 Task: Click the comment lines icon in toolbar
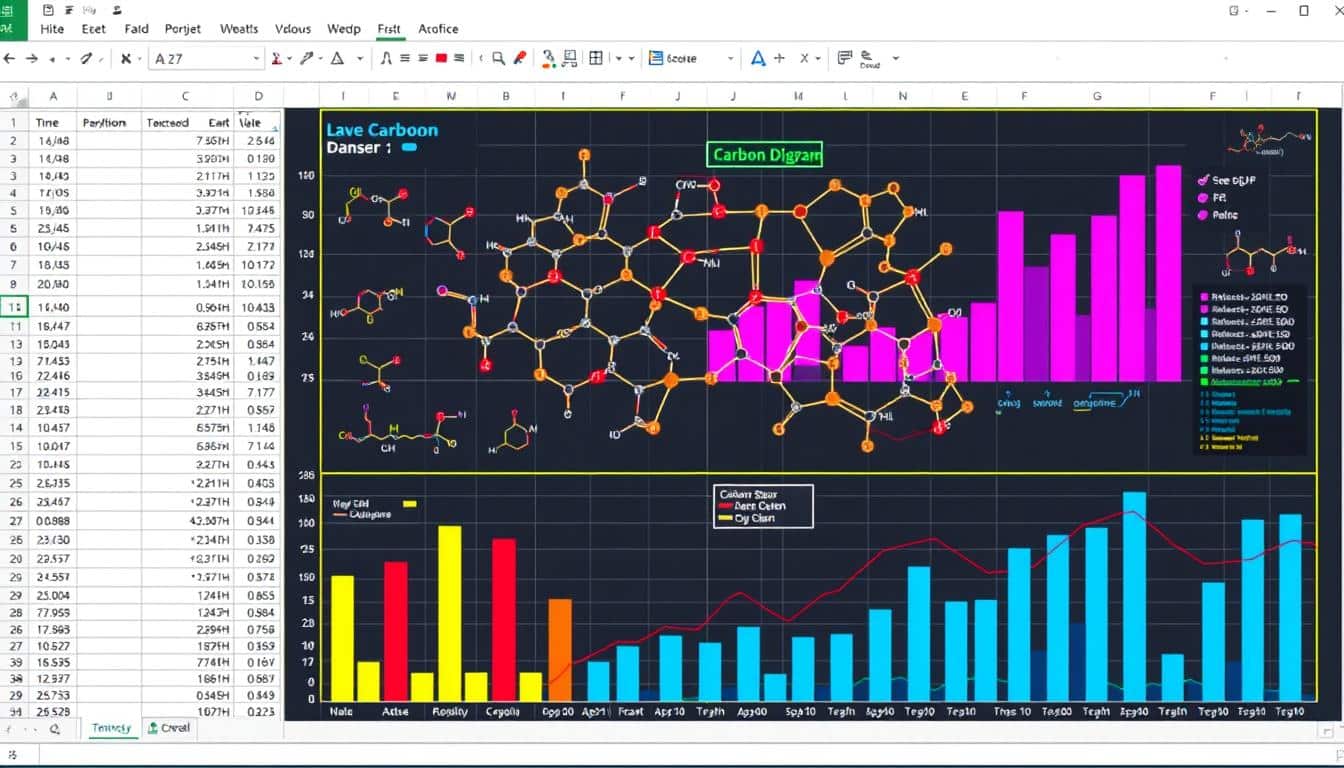[x=844, y=58]
